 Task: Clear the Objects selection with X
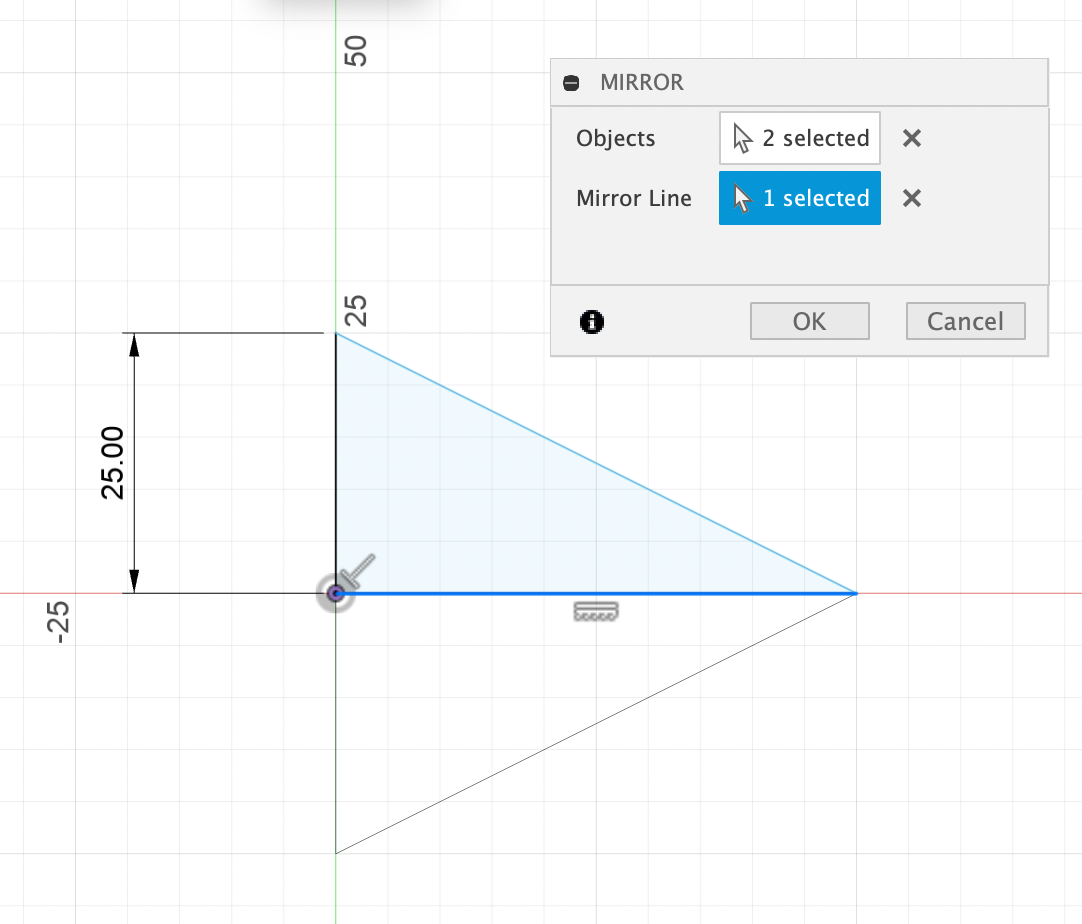coord(911,138)
